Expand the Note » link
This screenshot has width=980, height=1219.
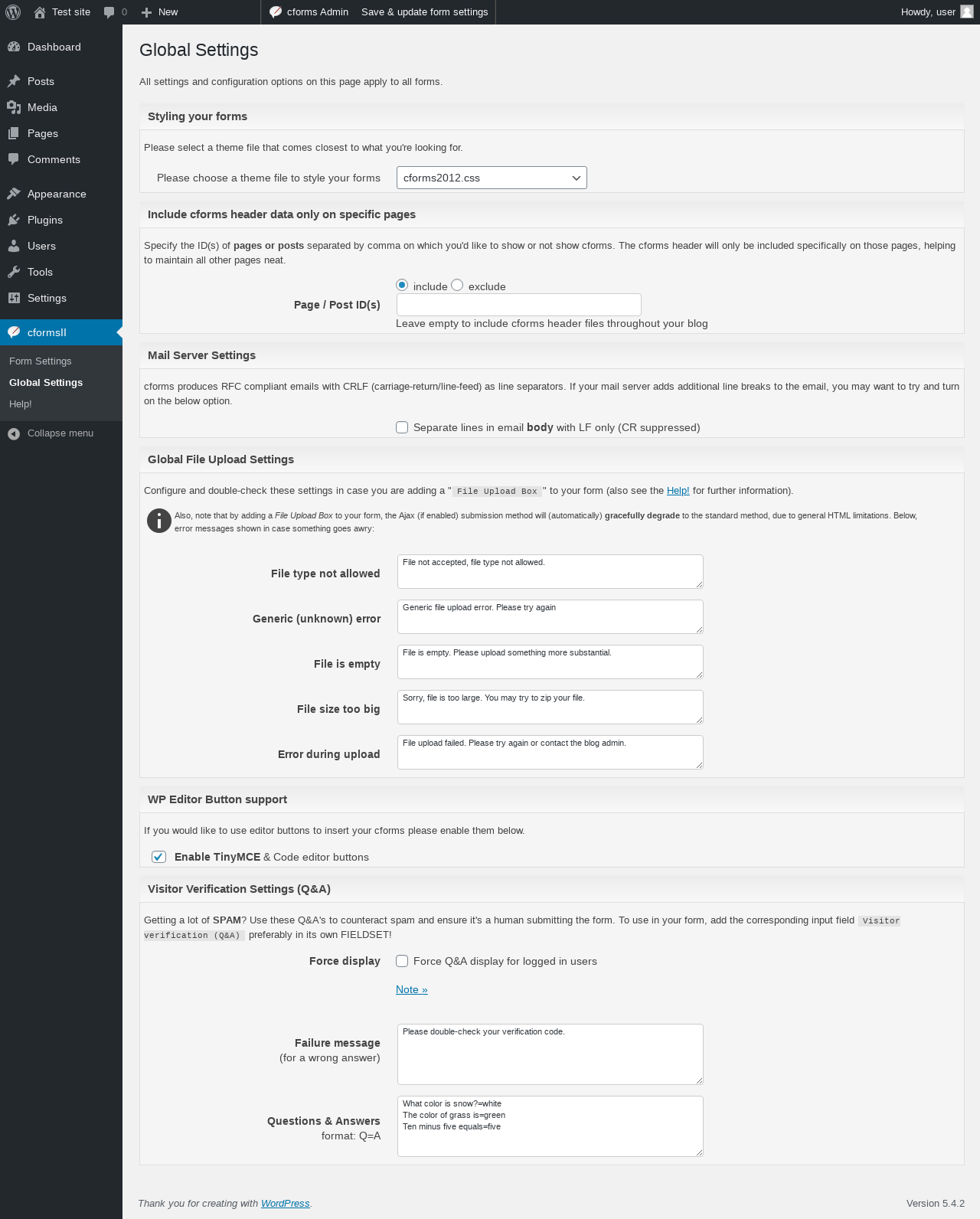412,989
